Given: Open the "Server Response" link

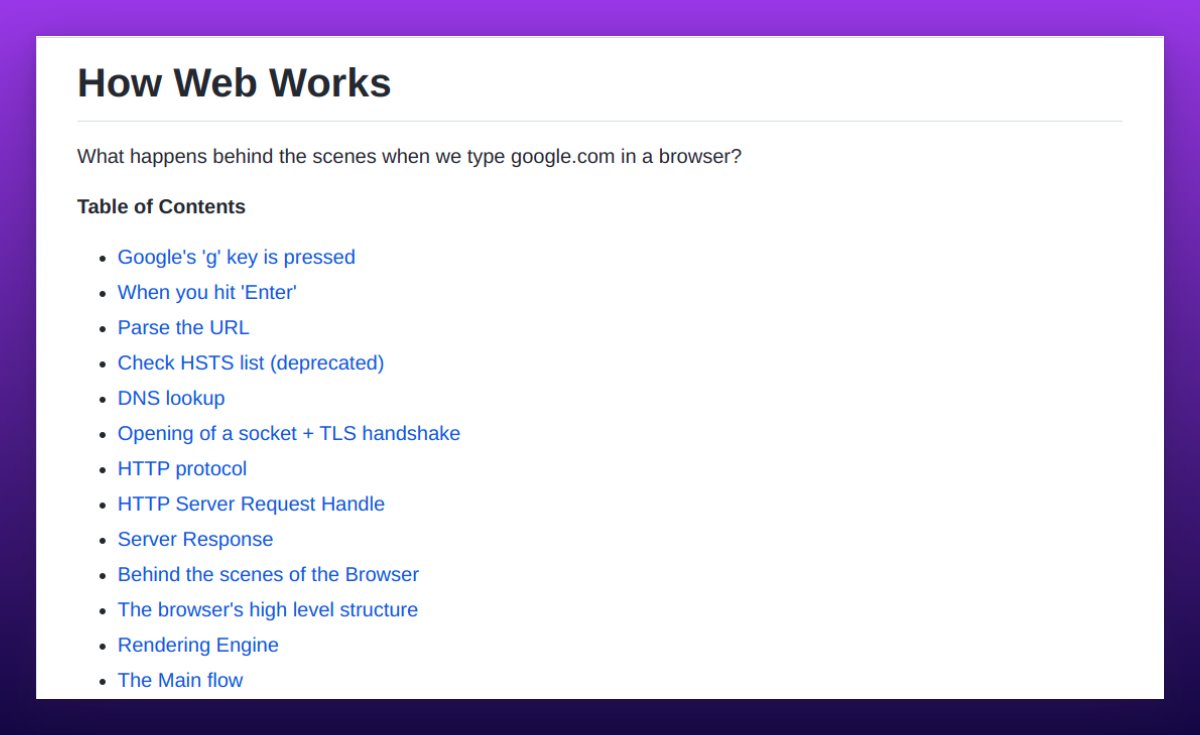Looking at the screenshot, I should (195, 539).
